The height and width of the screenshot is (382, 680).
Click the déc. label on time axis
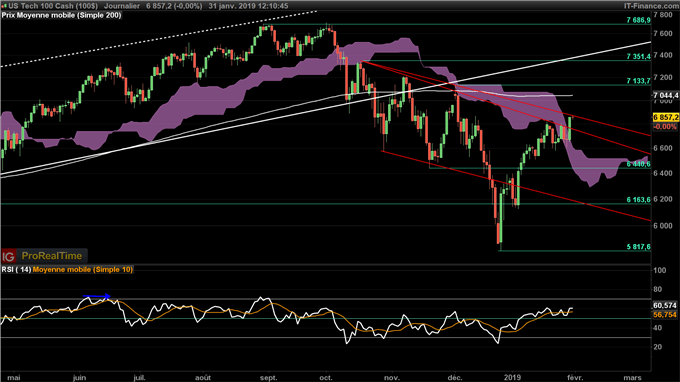[455, 378]
